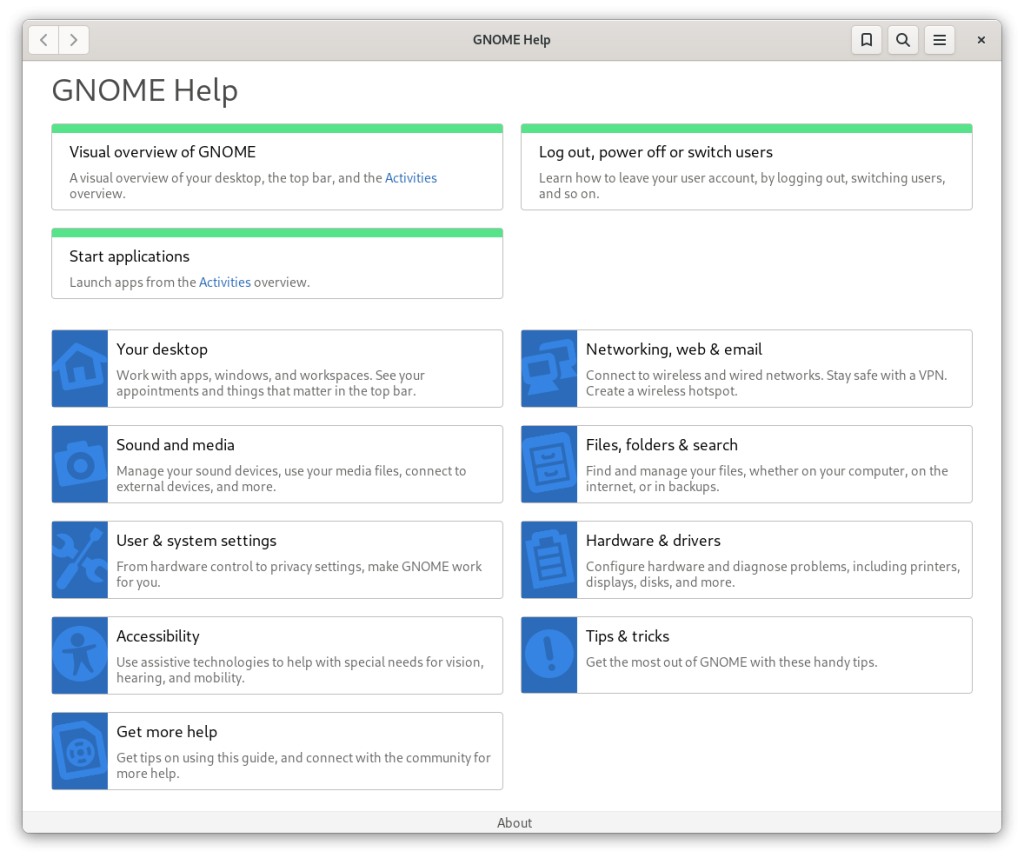
Task: Click 'From hardware control to privacy settings' text
Action: [299, 574]
